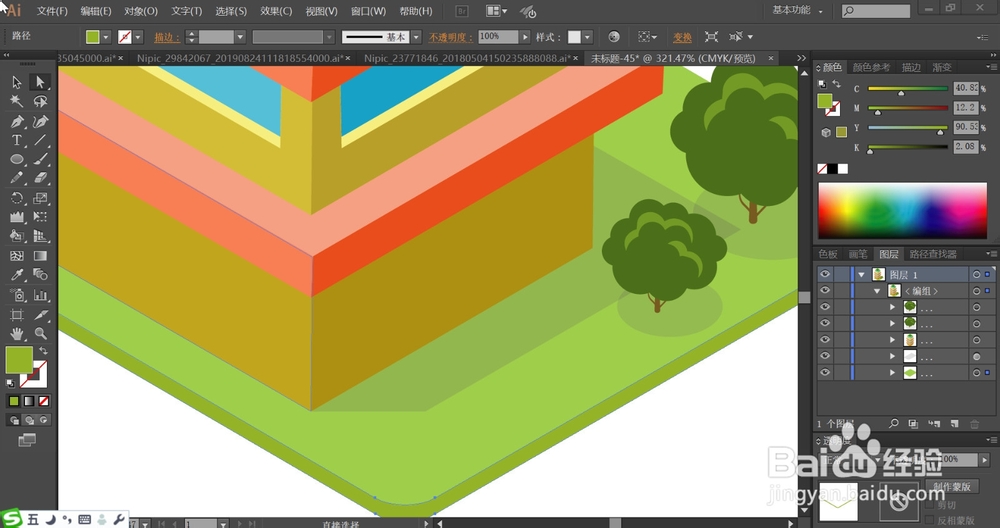Image resolution: width=1000 pixels, height=528 pixels.
Task: Select the Symbol Sprayer tool
Action: coord(17,295)
